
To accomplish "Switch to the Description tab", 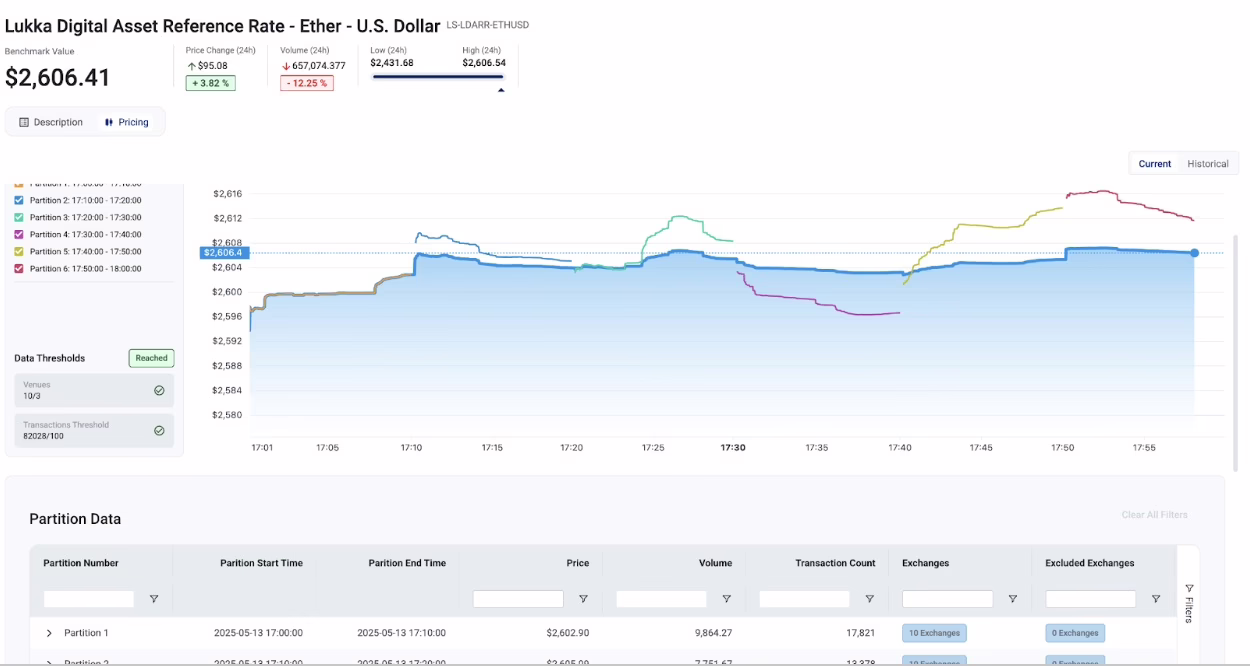I will coord(51,122).
